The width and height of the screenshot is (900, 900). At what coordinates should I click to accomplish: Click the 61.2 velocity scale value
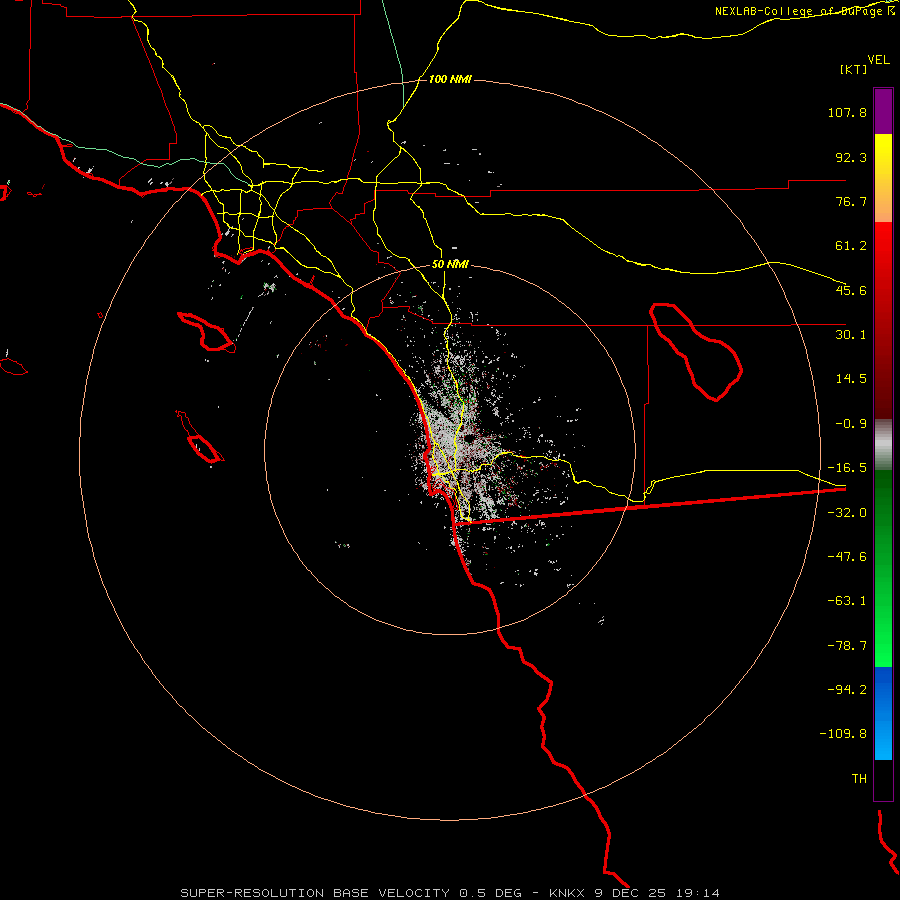[851, 246]
